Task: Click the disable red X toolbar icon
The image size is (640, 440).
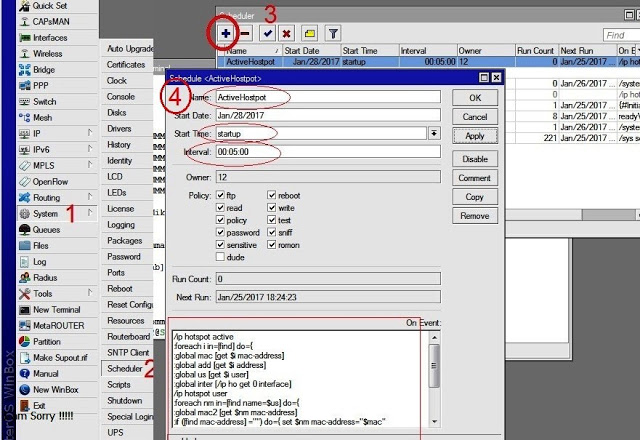Action: point(287,33)
